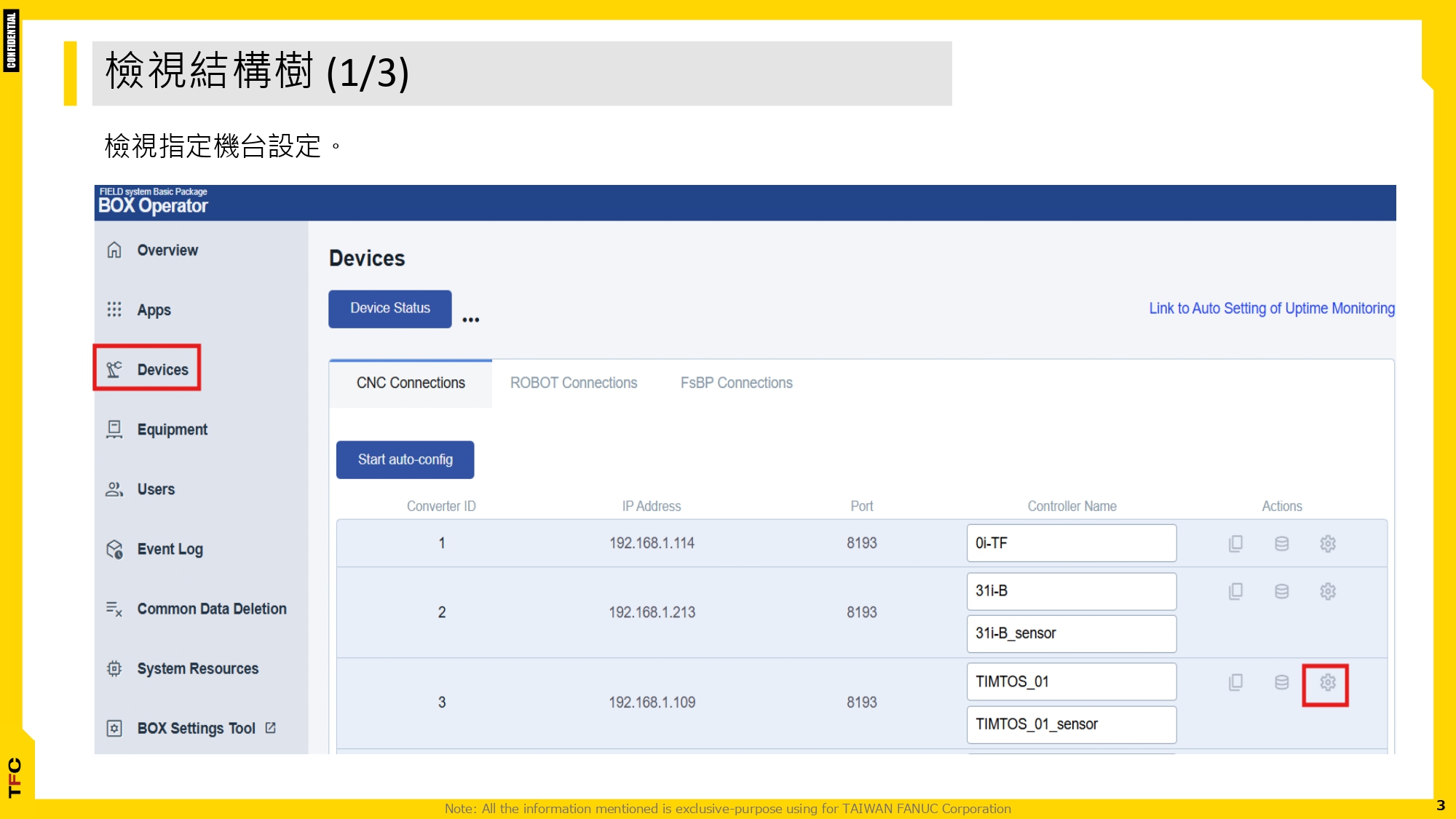Click IP address 192.168.1.109
This screenshot has width=1456, height=819.
pyautogui.click(x=652, y=703)
